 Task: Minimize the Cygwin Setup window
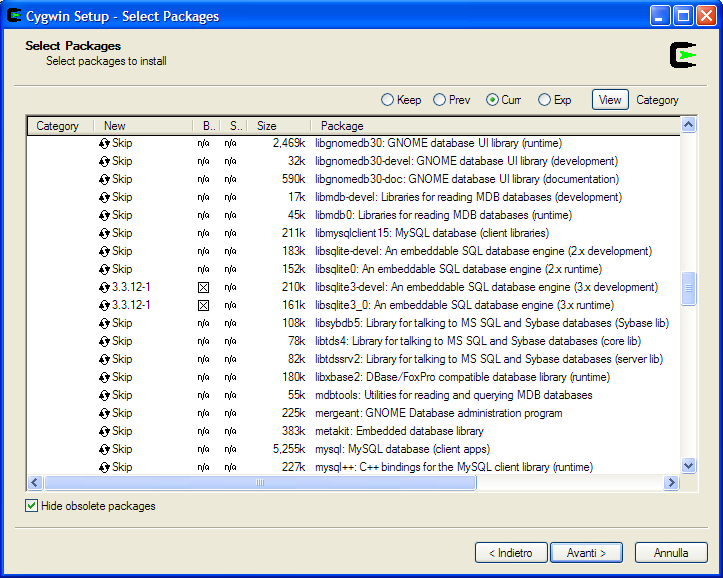(x=660, y=16)
